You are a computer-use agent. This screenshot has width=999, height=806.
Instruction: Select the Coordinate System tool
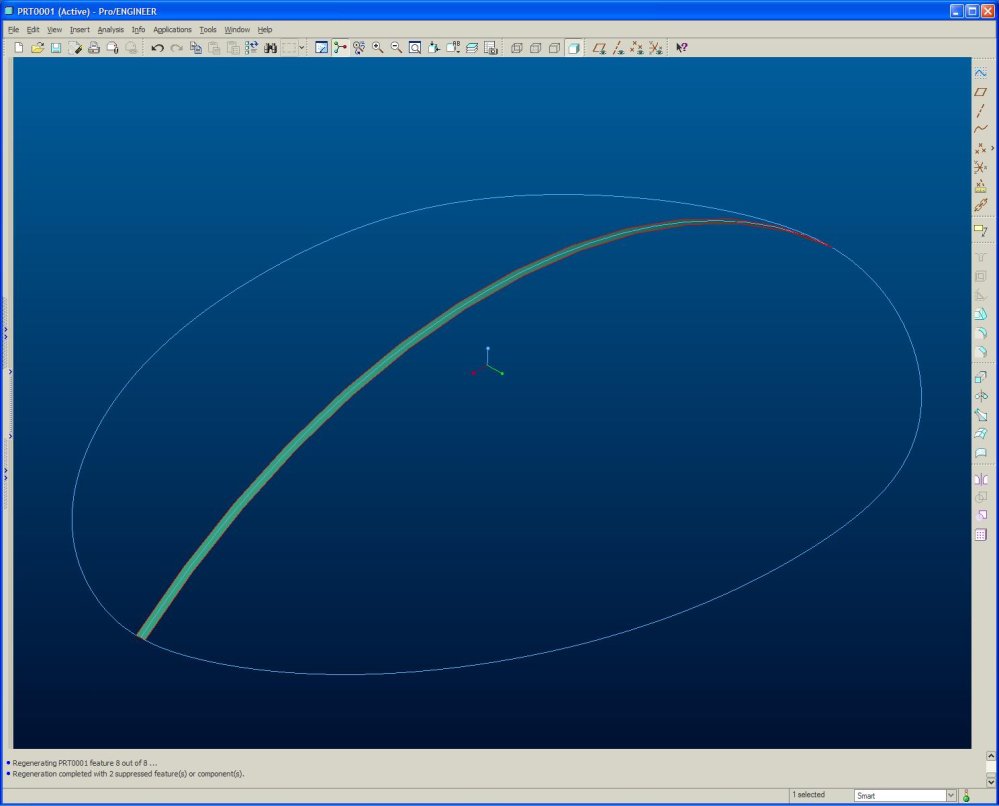[981, 168]
